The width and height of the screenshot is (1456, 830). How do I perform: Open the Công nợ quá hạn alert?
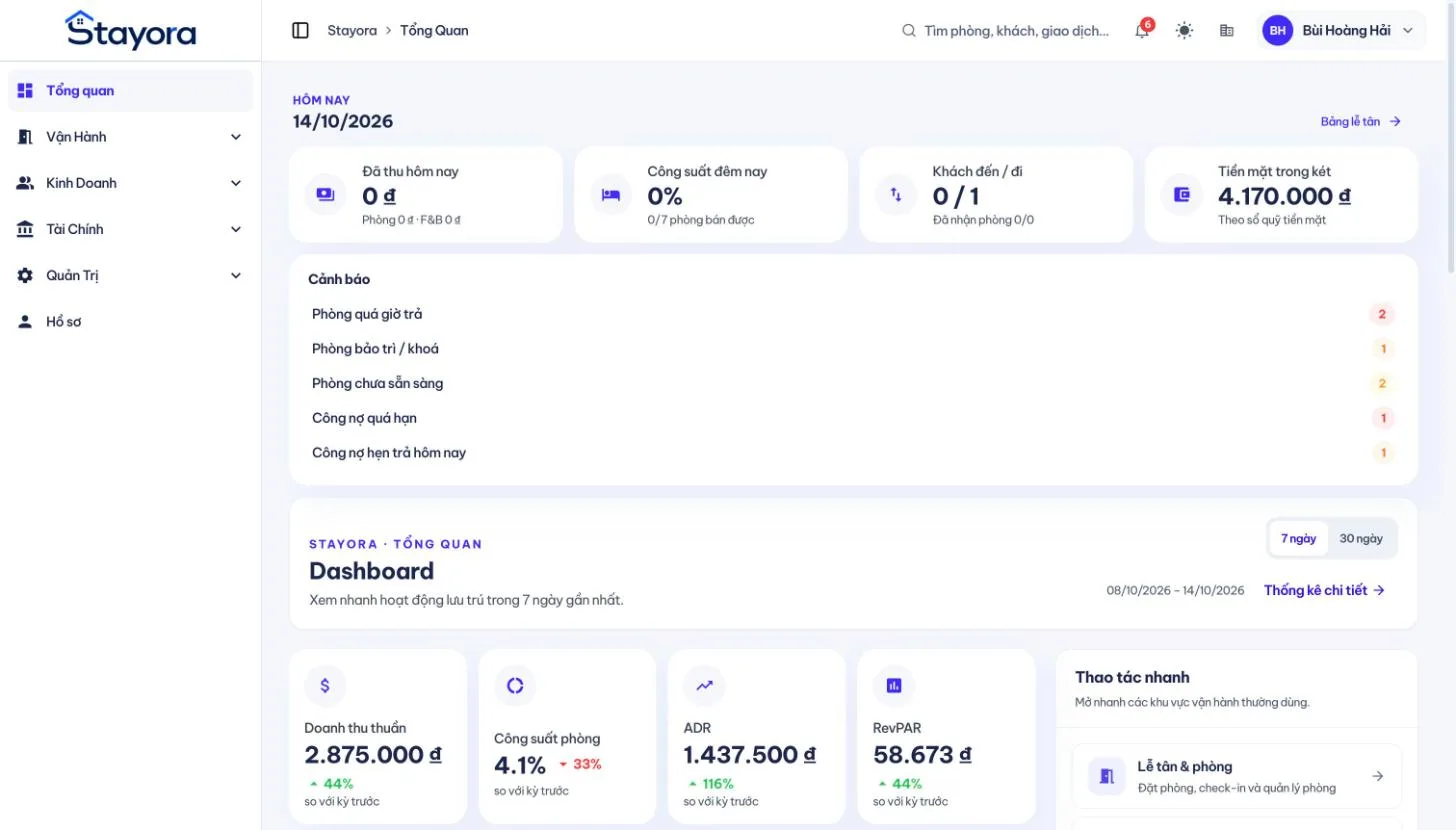(x=853, y=418)
